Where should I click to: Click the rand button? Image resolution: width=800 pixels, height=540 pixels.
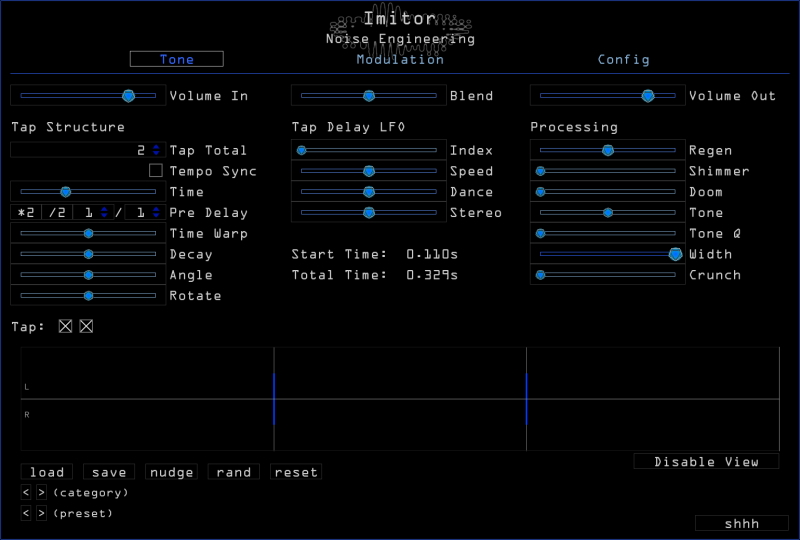[x=234, y=472]
